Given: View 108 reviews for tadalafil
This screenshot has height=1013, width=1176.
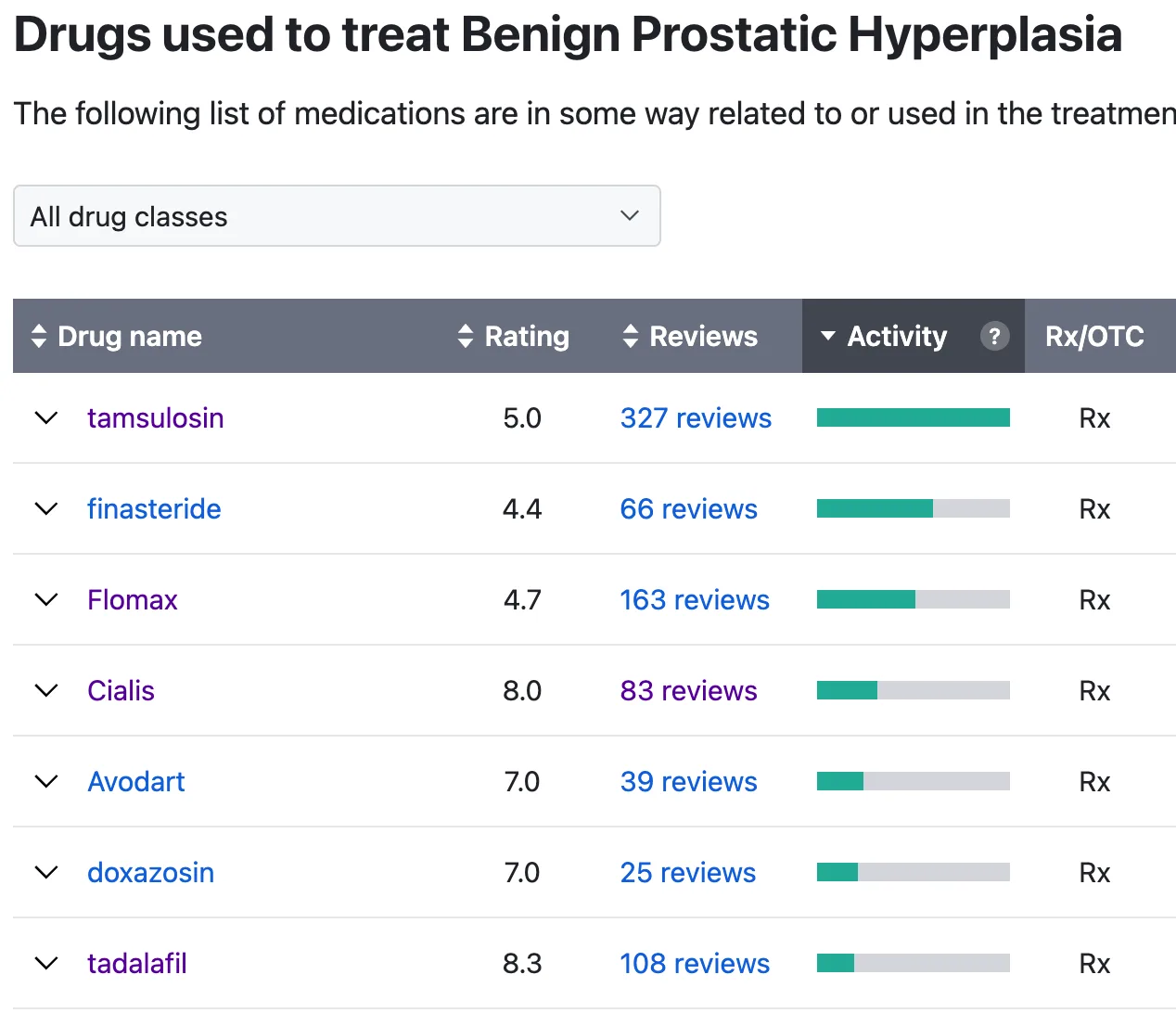Looking at the screenshot, I should (695, 964).
